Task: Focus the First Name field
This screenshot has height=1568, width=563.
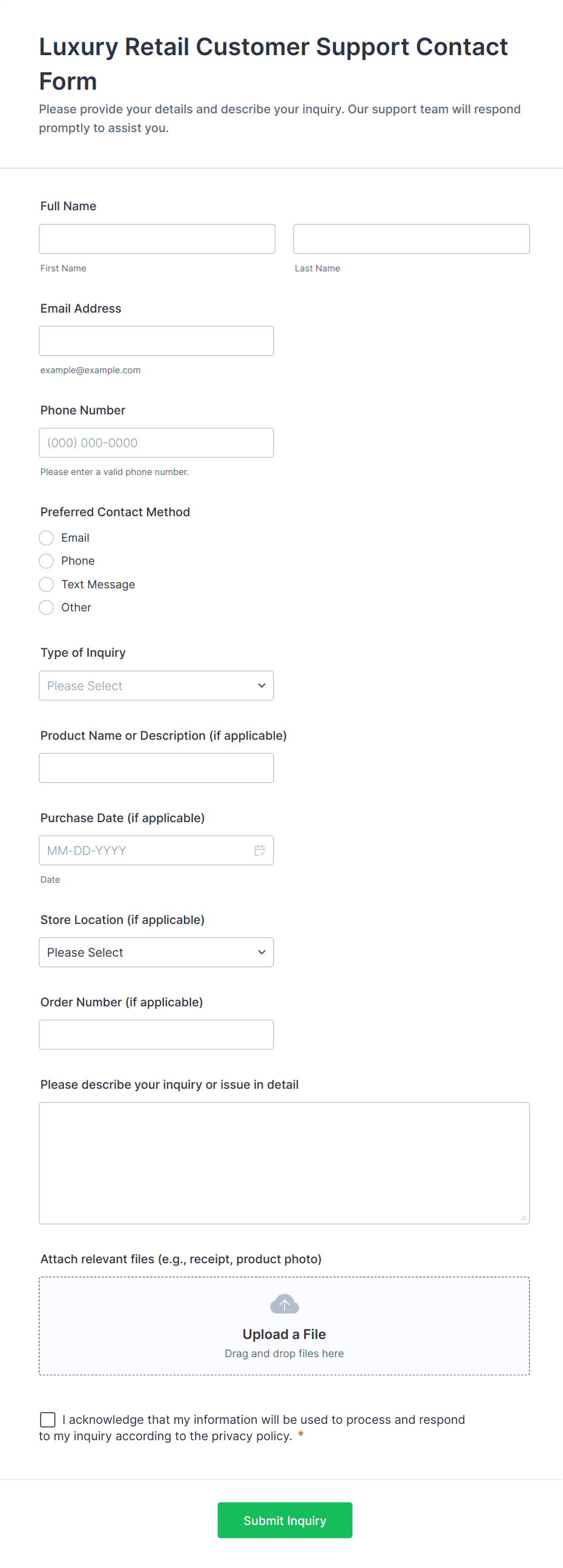Action: pyautogui.click(x=157, y=239)
